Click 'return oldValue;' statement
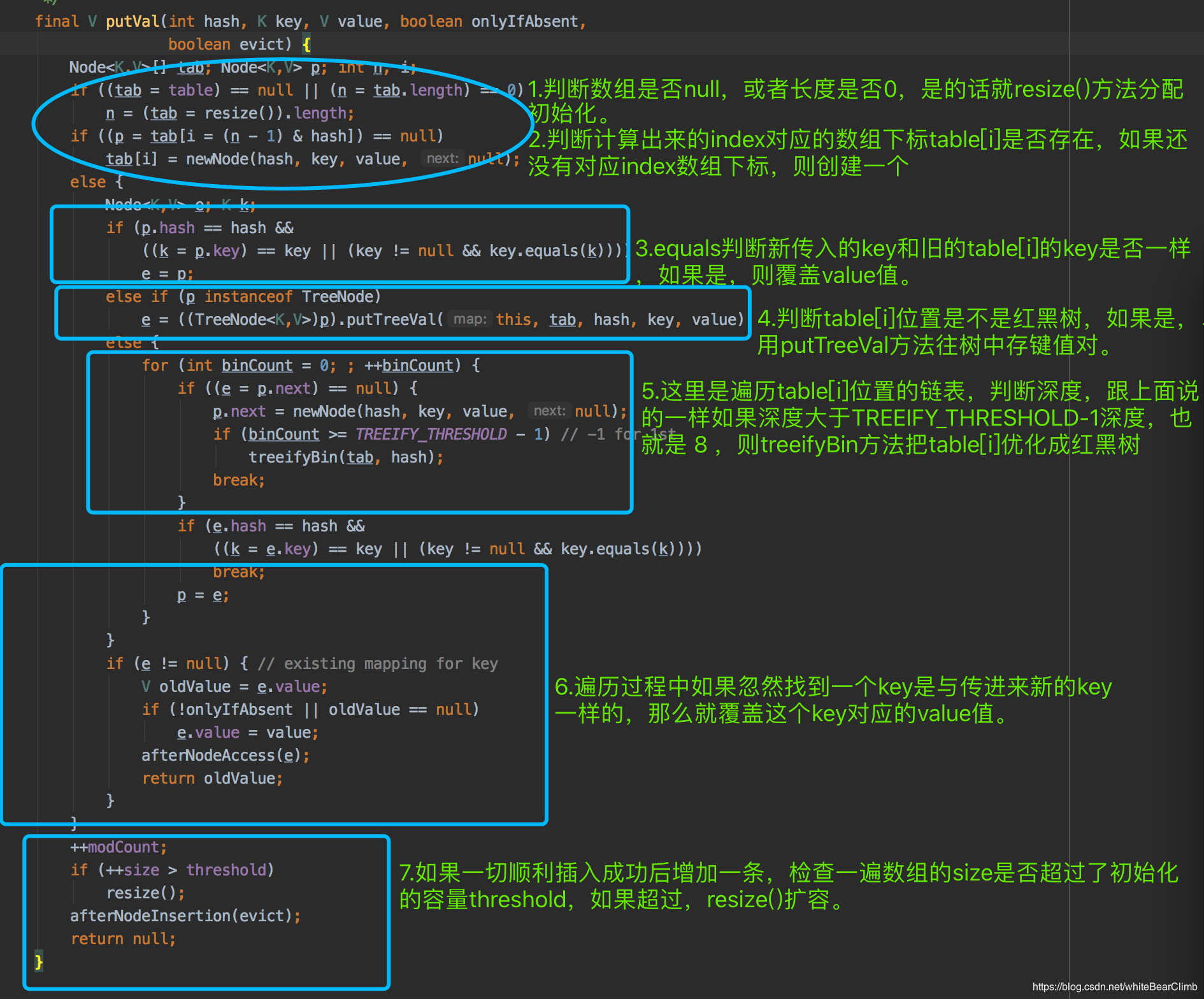 (212, 779)
